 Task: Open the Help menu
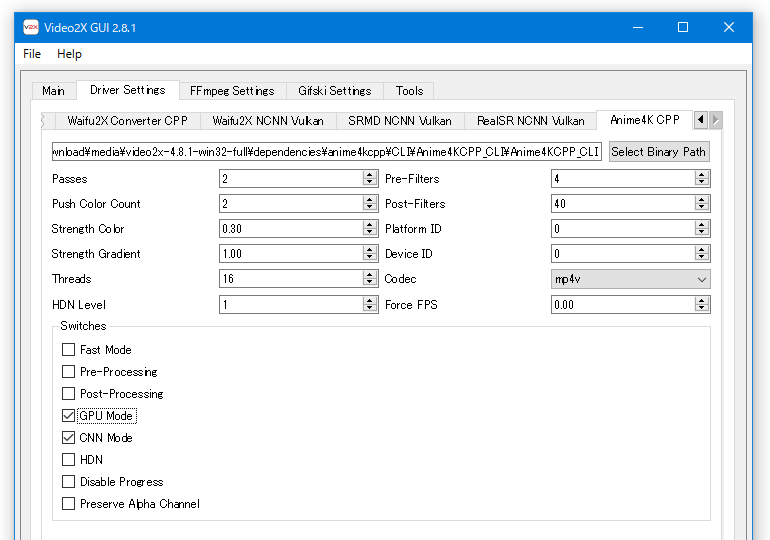[x=69, y=54]
